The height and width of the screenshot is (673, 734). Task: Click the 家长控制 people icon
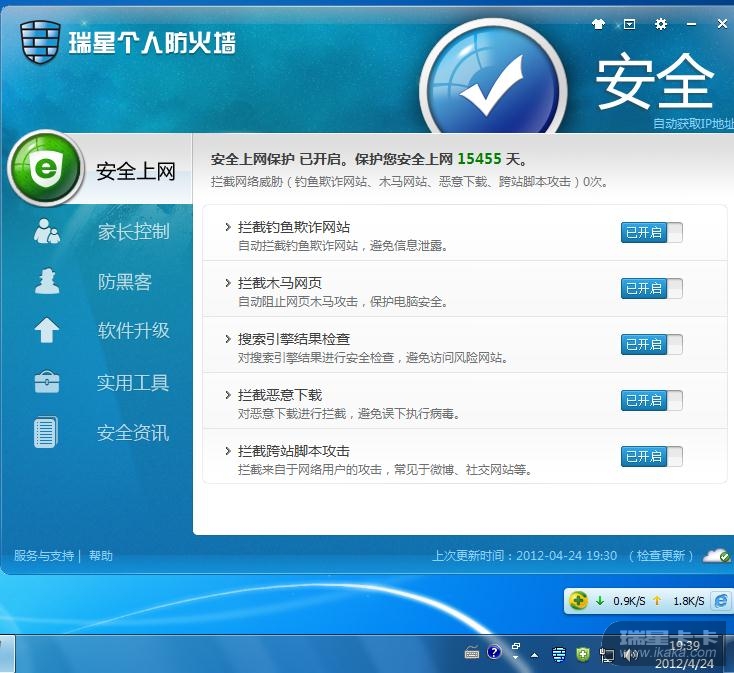pos(47,231)
